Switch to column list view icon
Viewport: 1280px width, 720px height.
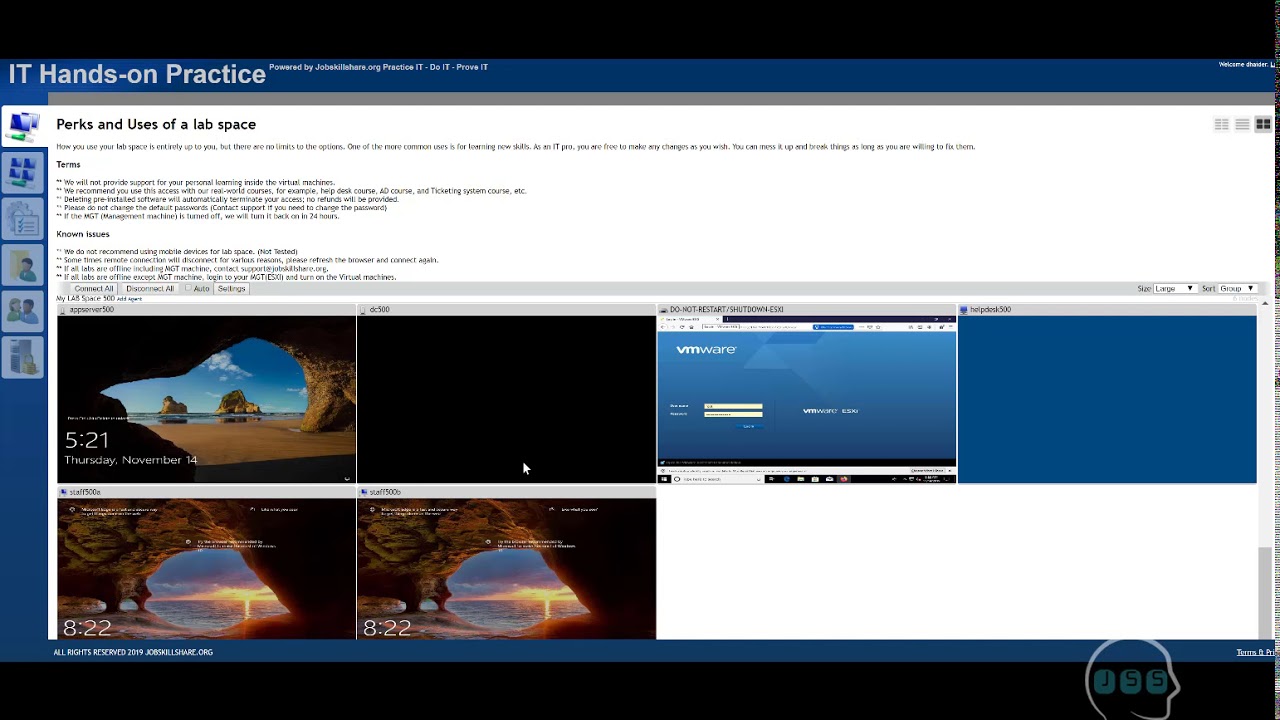click(1221, 124)
